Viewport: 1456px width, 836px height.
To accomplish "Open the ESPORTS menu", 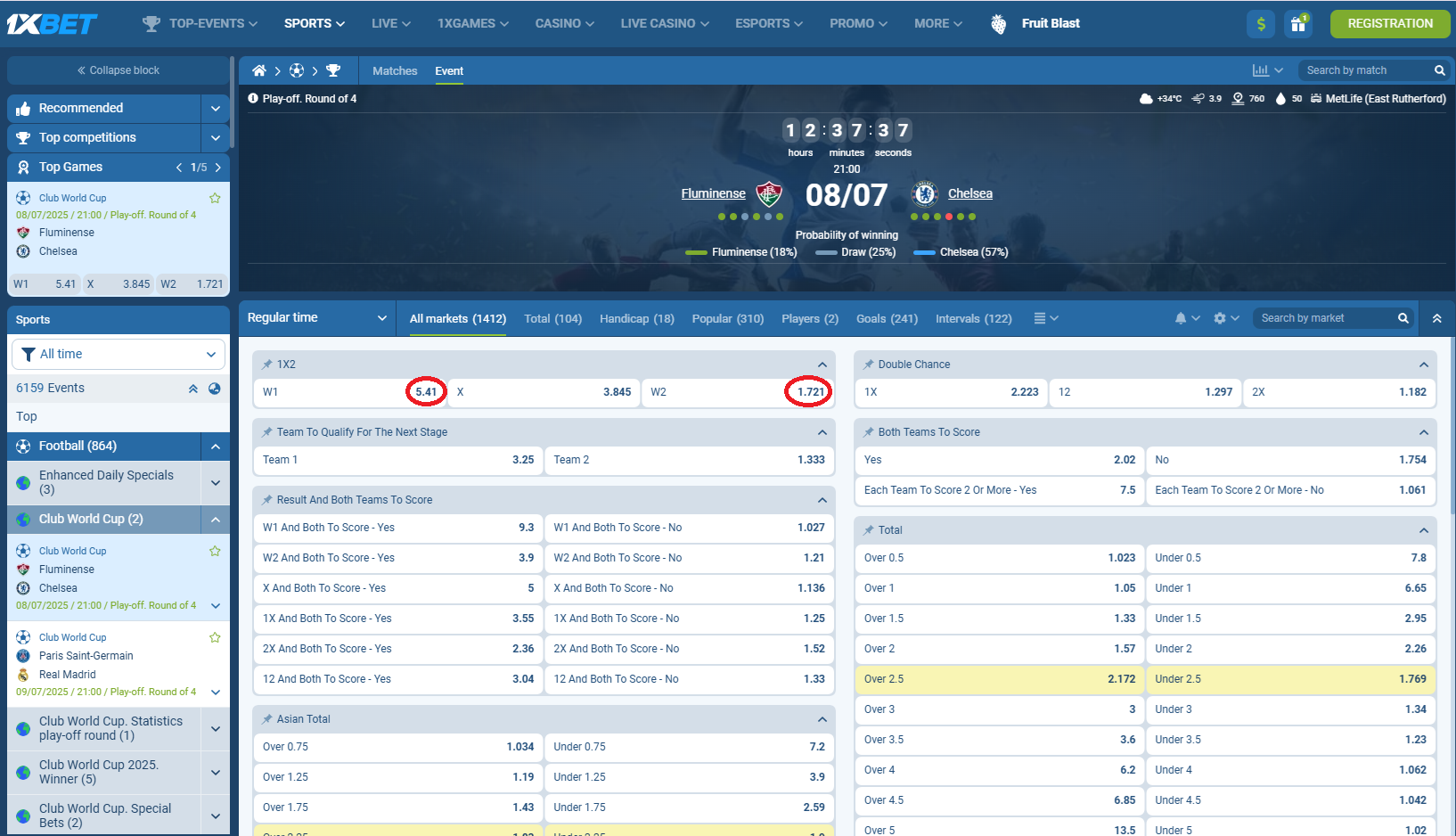I will 769,24.
